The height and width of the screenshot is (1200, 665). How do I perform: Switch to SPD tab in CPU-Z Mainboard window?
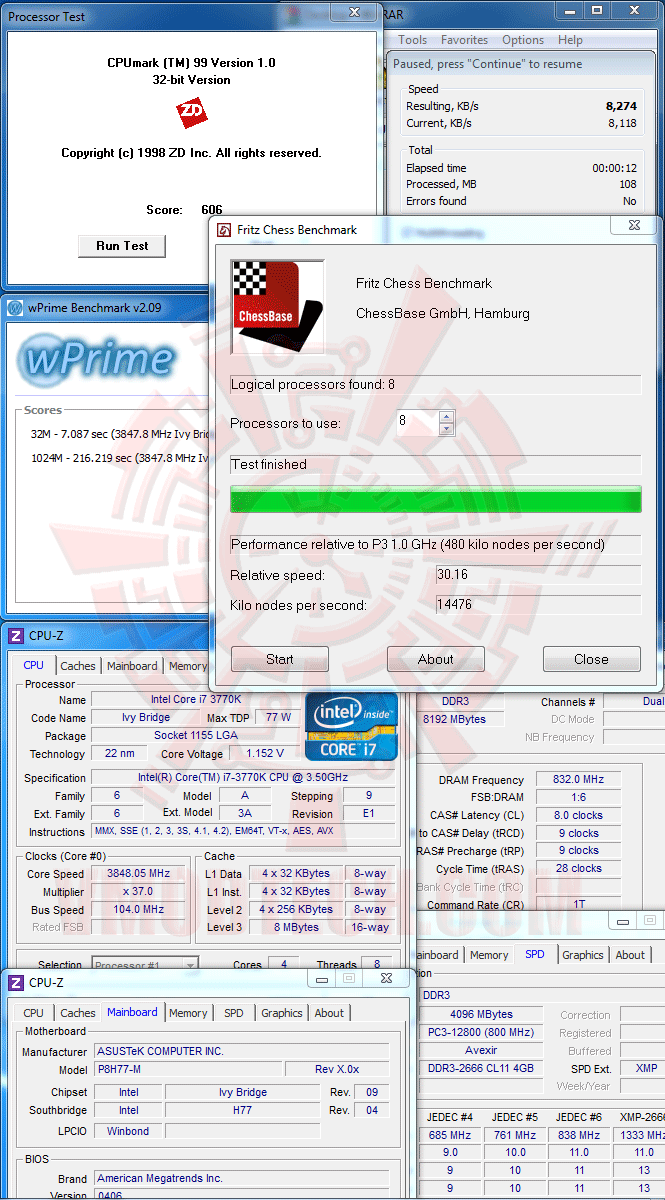click(233, 1013)
